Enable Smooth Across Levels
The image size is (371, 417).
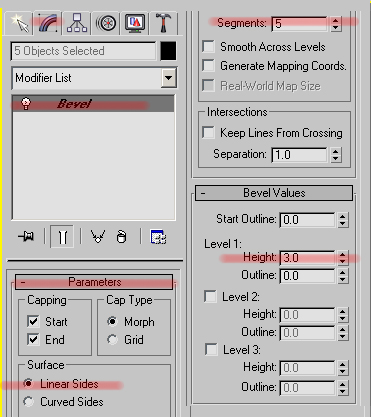[x=209, y=46]
